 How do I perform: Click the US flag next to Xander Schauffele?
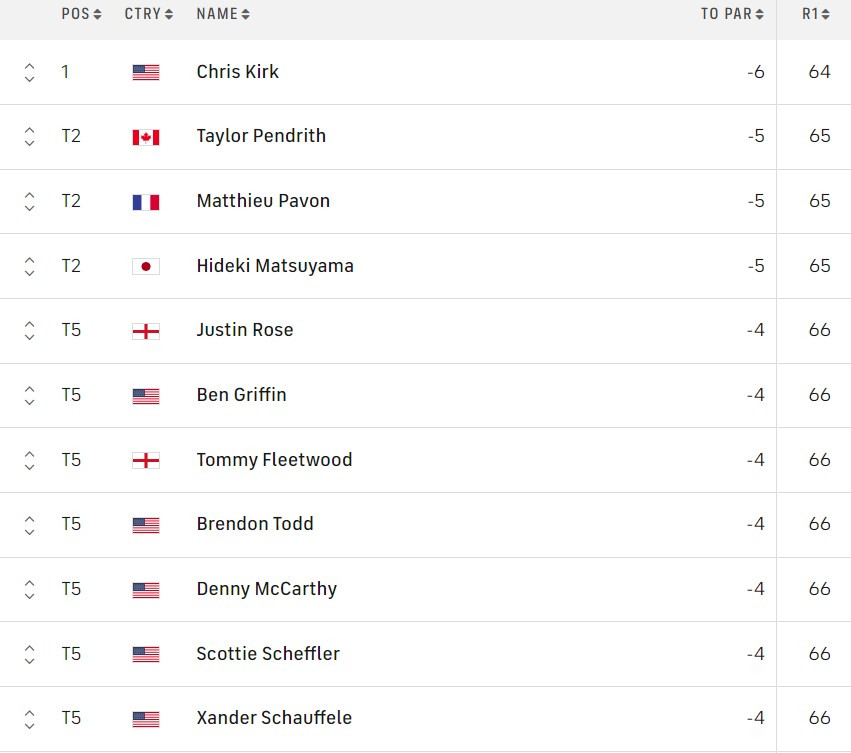[146, 717]
